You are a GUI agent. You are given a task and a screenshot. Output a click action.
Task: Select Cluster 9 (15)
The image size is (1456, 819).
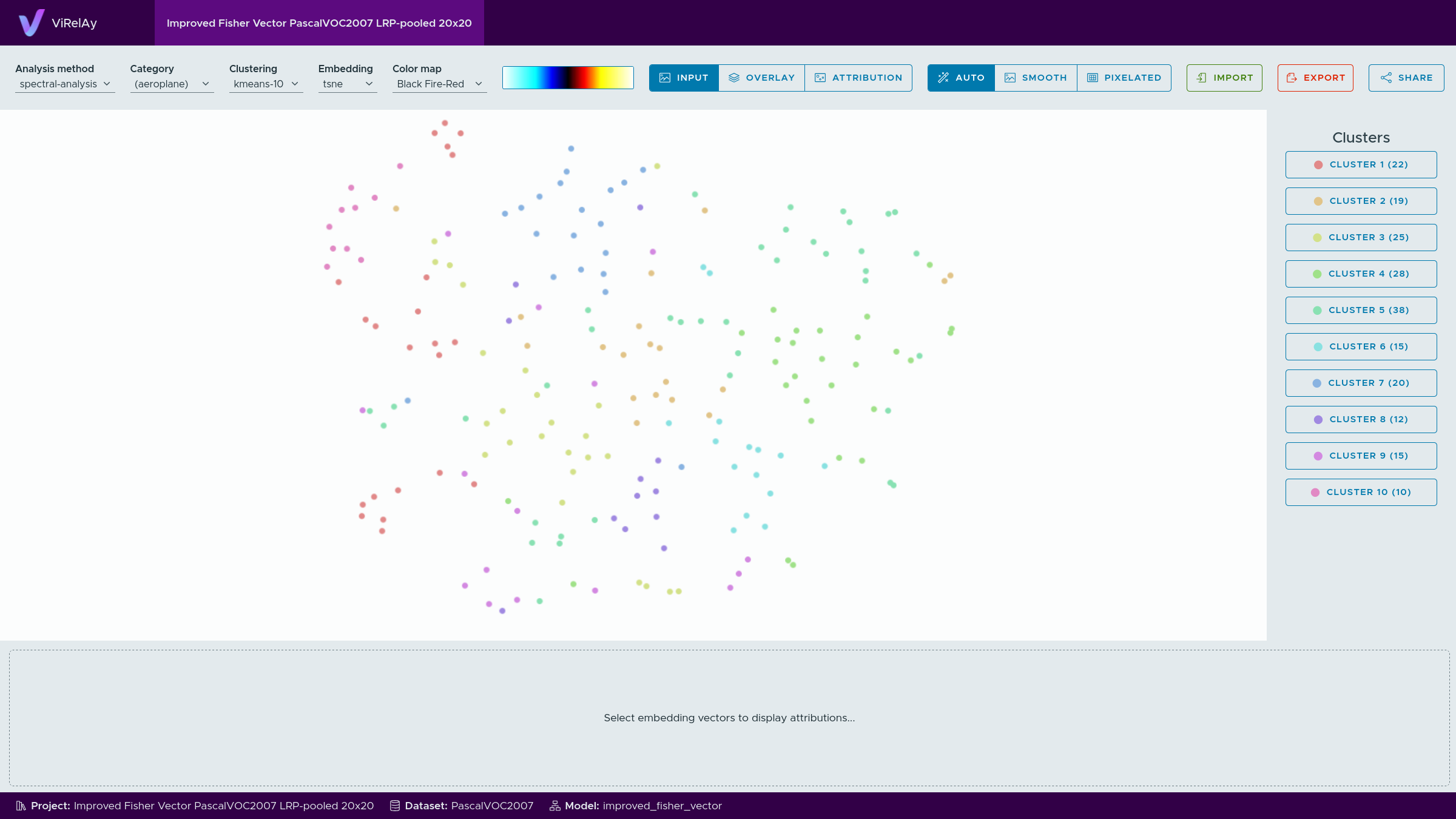click(x=1361, y=456)
